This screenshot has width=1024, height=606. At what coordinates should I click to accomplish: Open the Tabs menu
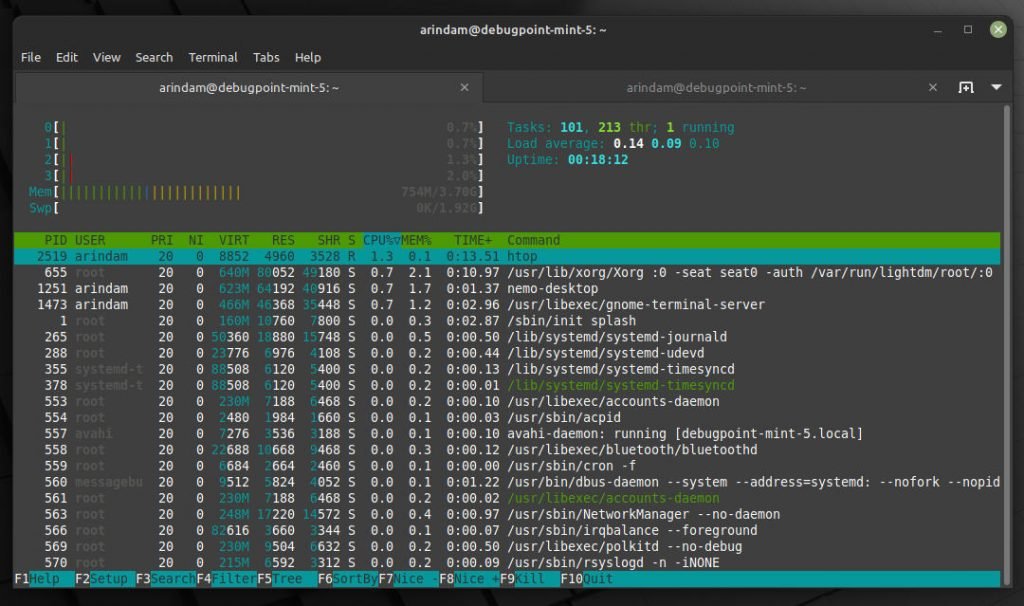pos(266,57)
